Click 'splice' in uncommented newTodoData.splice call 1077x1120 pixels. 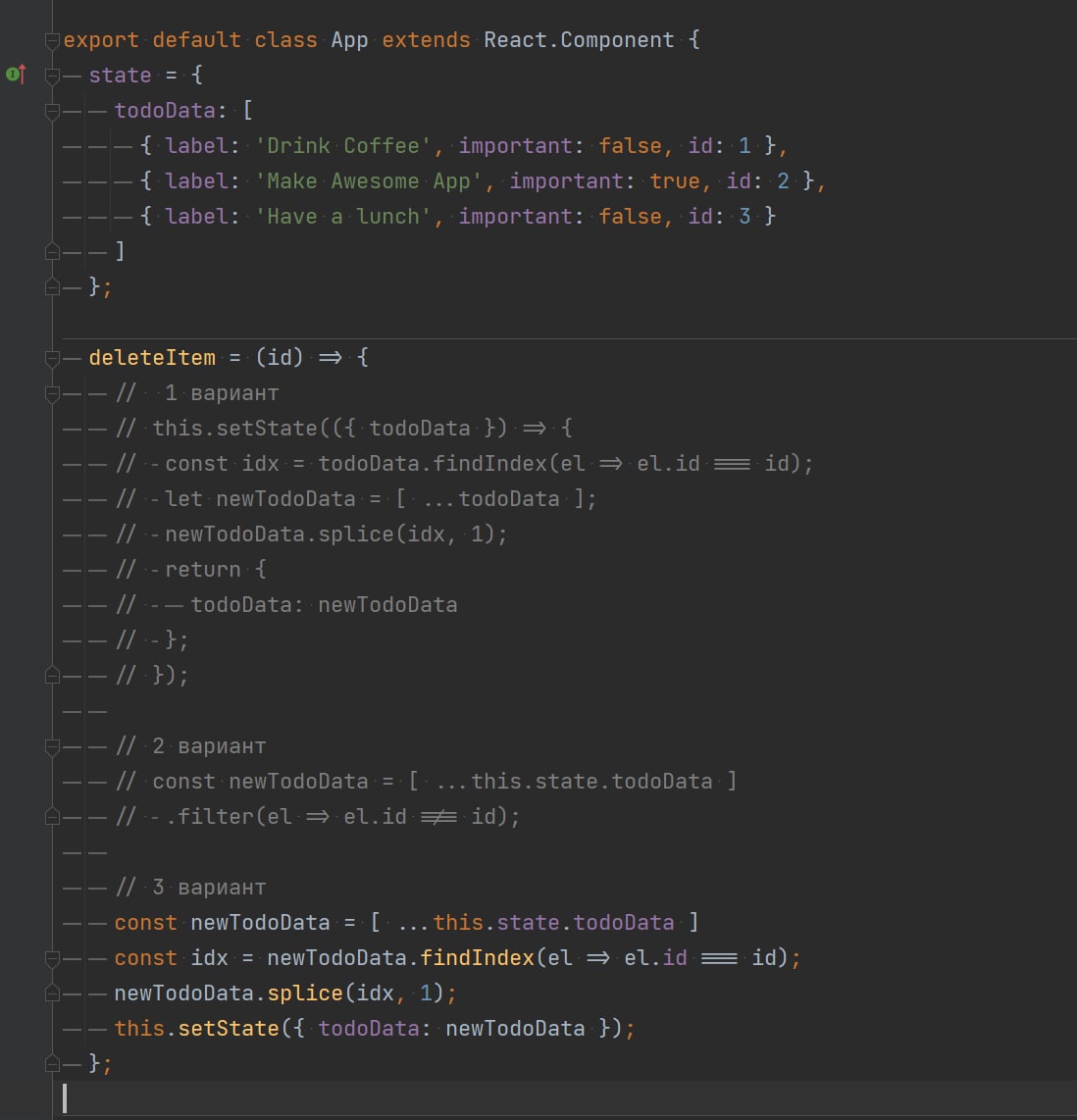point(305,993)
